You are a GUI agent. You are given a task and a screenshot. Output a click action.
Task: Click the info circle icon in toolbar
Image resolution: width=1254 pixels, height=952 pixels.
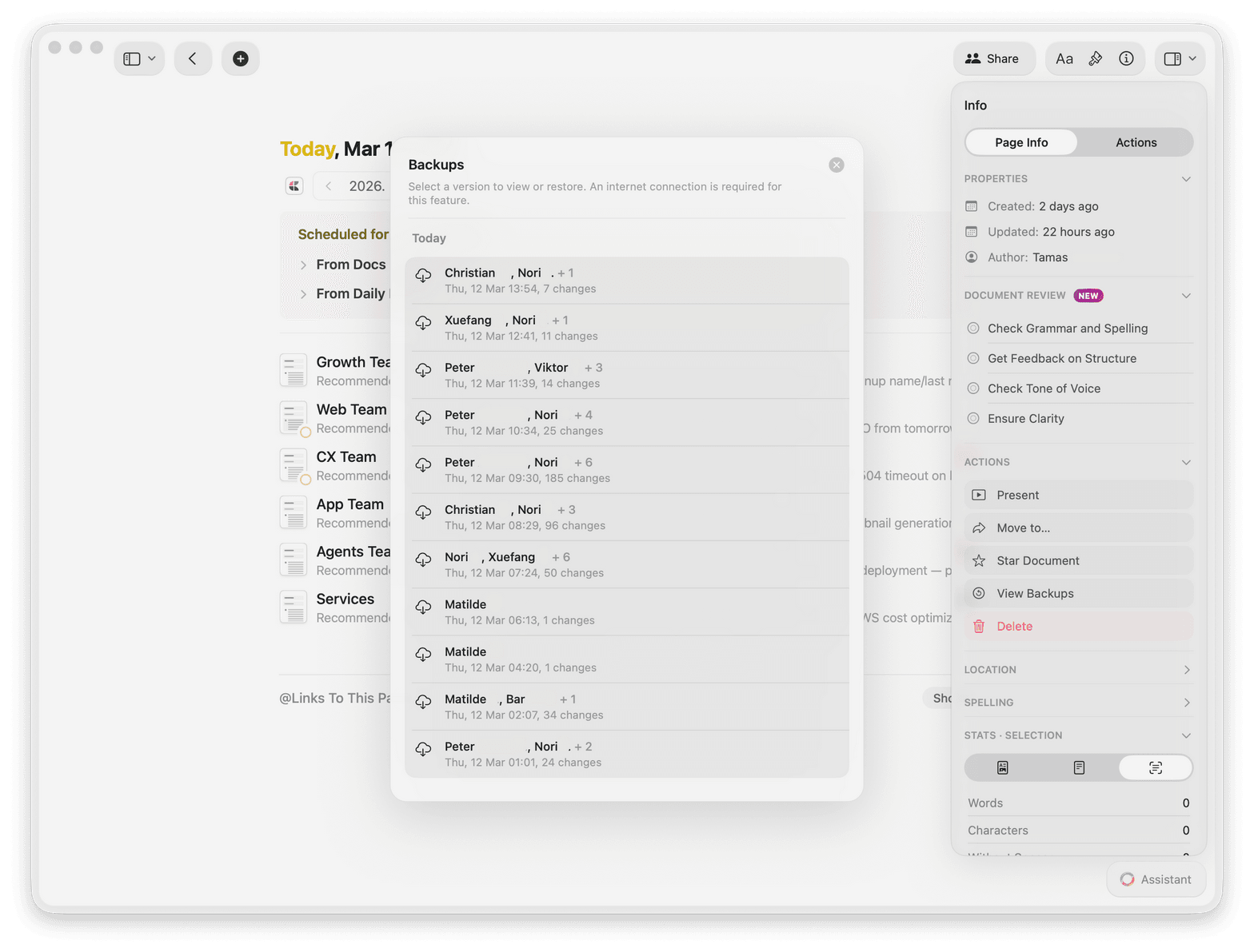[x=1126, y=58]
